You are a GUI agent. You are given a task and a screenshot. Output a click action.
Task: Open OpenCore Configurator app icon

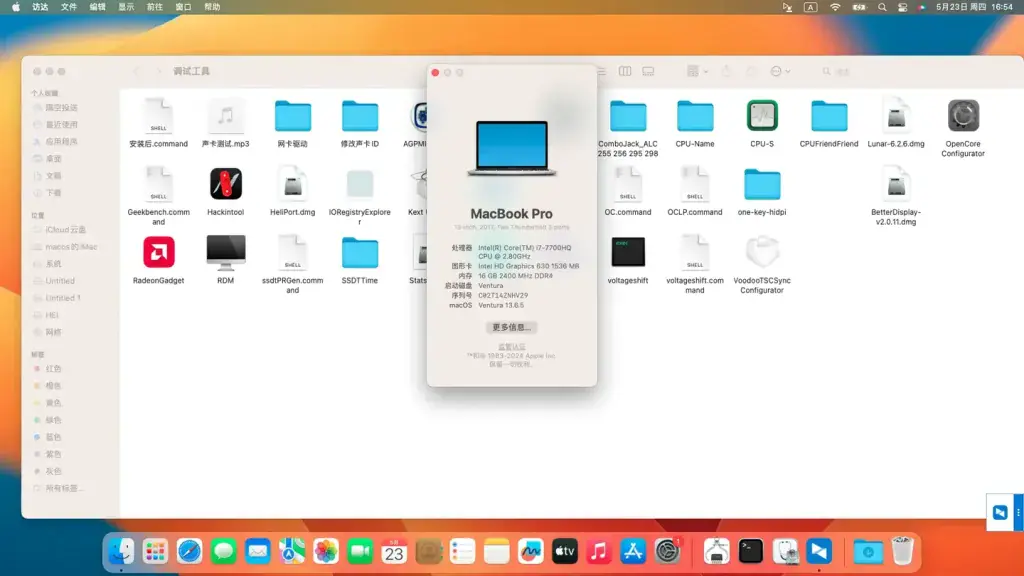[963, 116]
